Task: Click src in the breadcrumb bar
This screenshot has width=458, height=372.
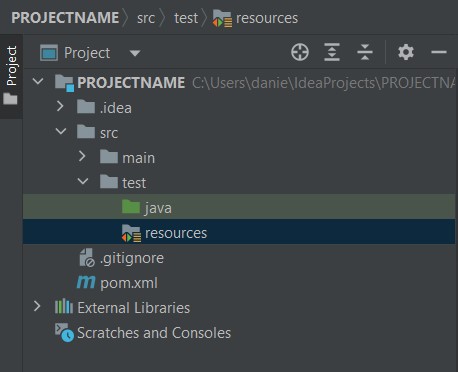Action: click(146, 18)
